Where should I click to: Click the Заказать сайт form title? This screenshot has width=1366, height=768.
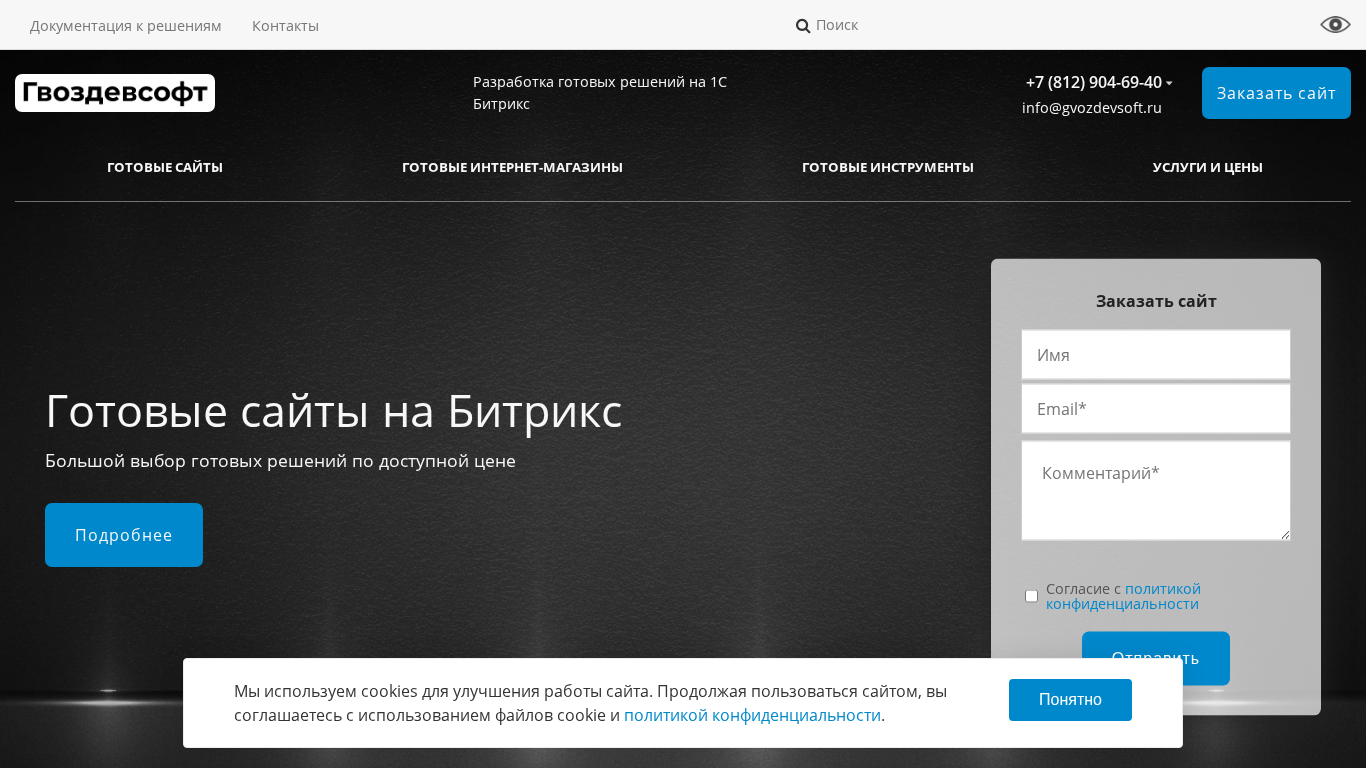[x=1156, y=301]
